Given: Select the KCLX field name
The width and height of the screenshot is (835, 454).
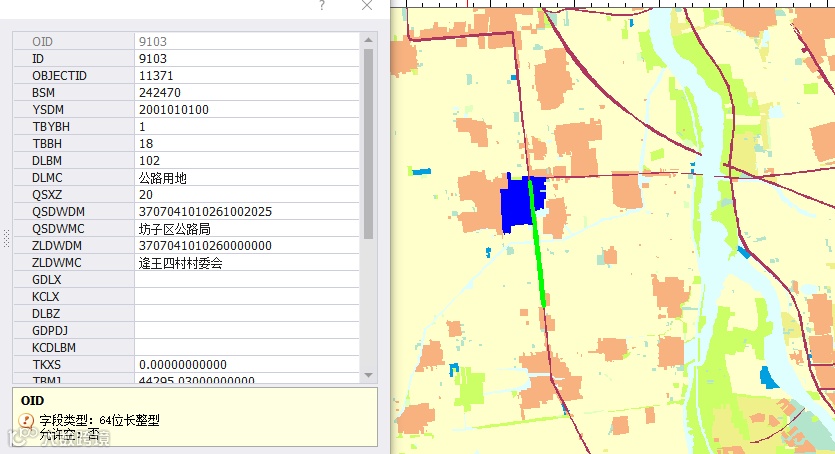Looking at the screenshot, I should click(x=45, y=296).
